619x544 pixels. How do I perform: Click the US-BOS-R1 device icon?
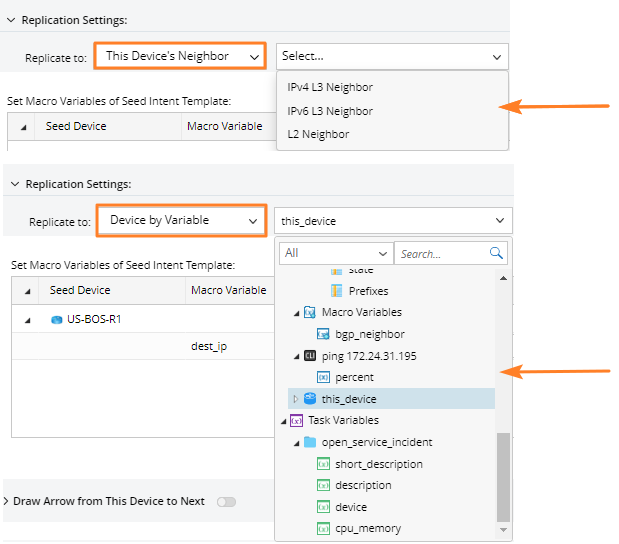(x=57, y=319)
